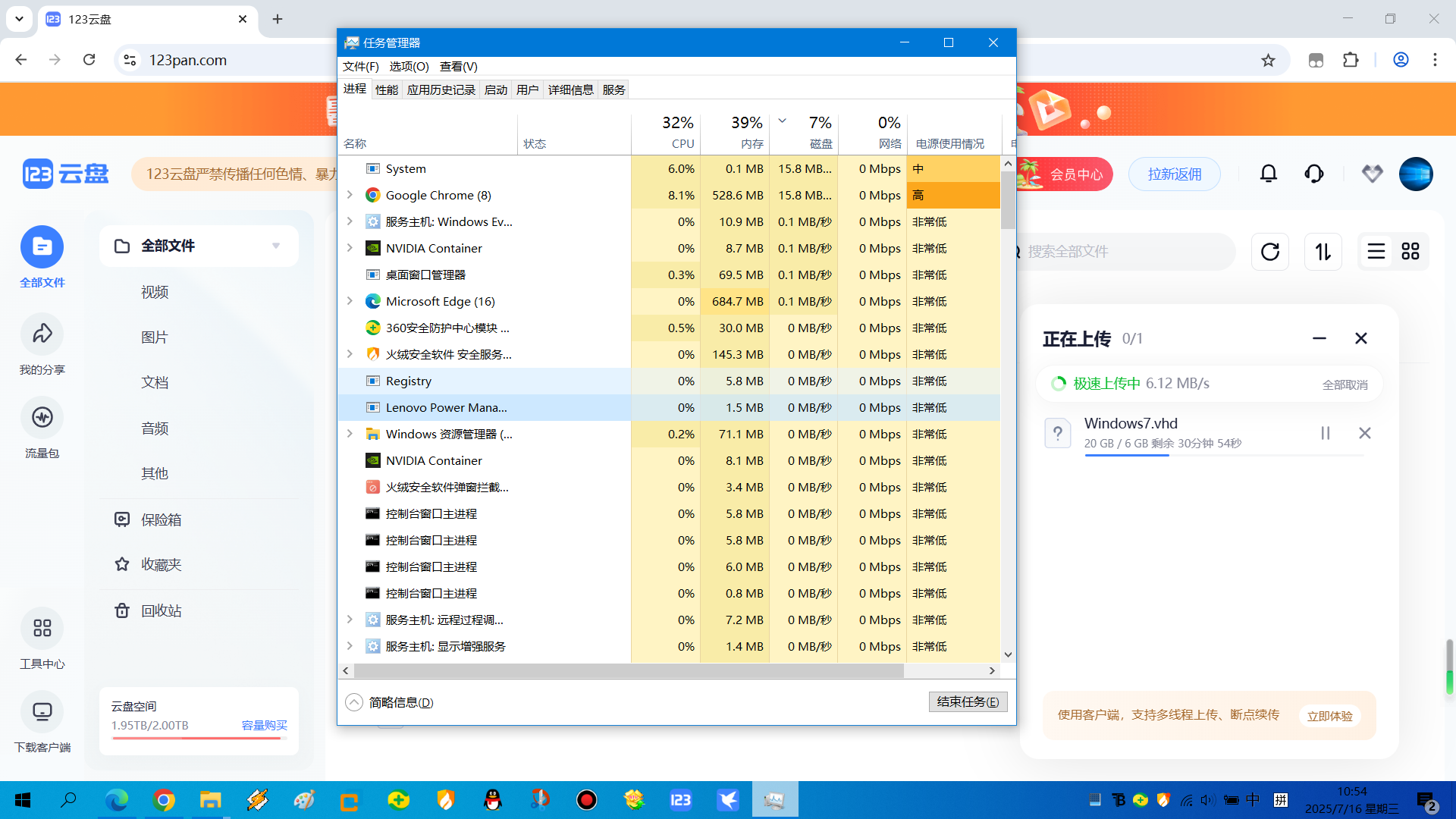The image size is (1456, 819).
Task: Expand 火绒安全软件 安全服务 process group
Action: tap(350, 354)
